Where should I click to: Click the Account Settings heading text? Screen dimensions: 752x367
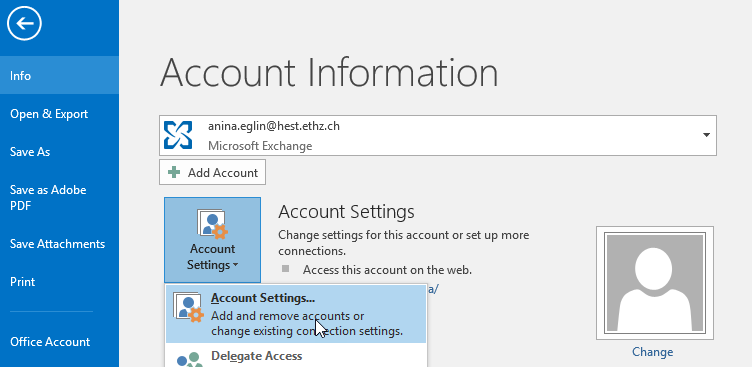coord(346,212)
